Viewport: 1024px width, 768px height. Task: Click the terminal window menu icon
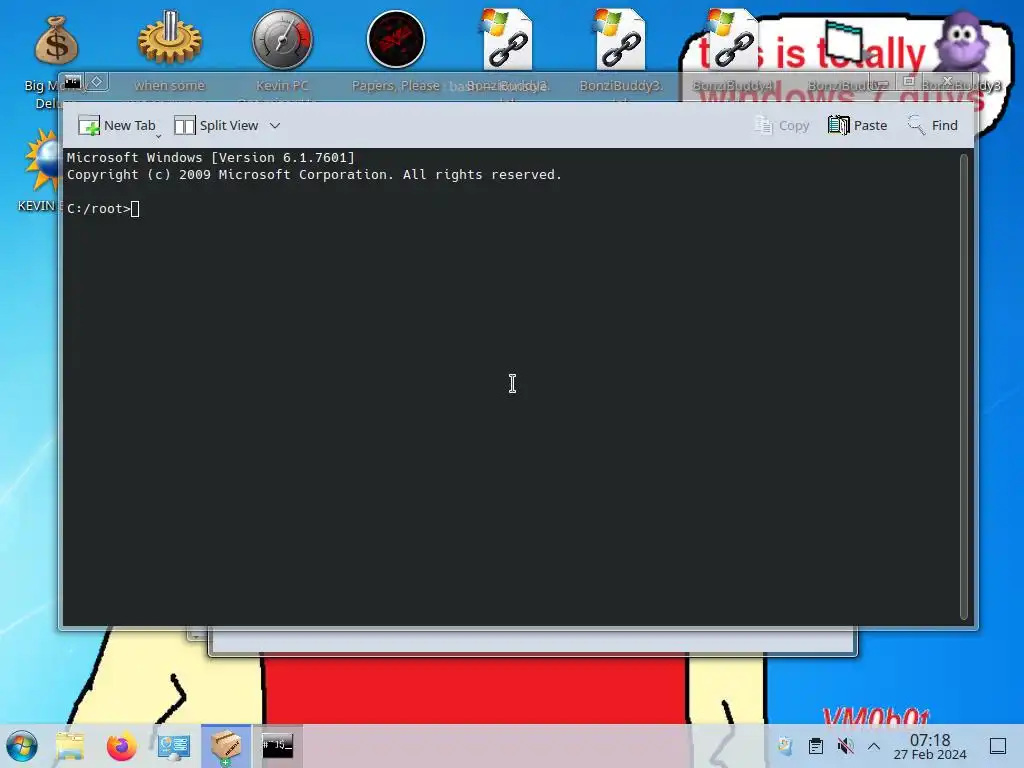coord(72,82)
